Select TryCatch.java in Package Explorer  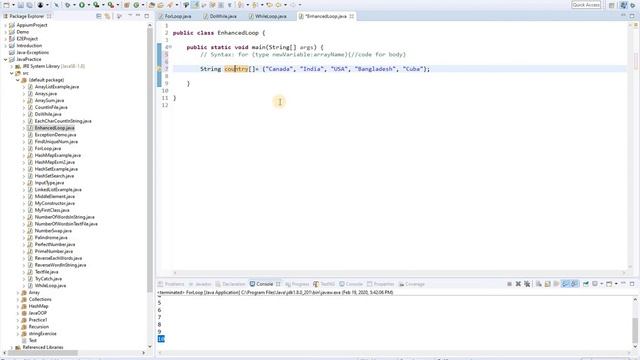click(48, 279)
